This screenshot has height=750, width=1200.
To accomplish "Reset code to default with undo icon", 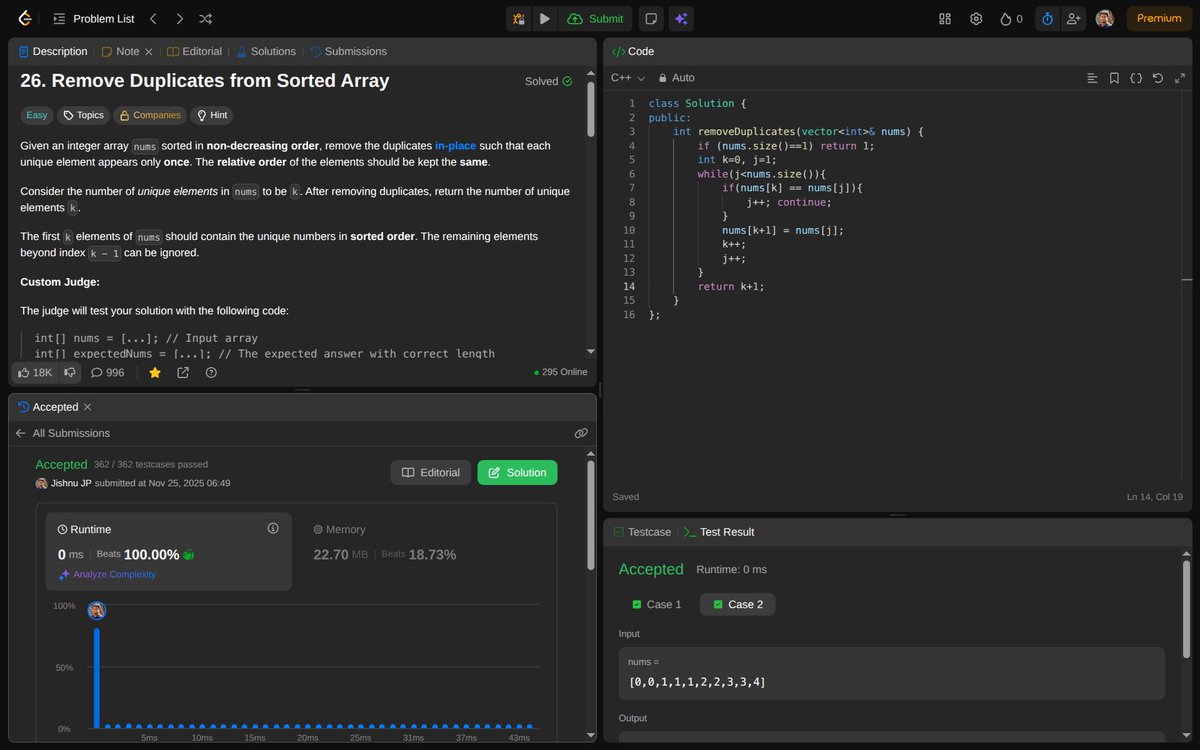I will pos(1158,78).
